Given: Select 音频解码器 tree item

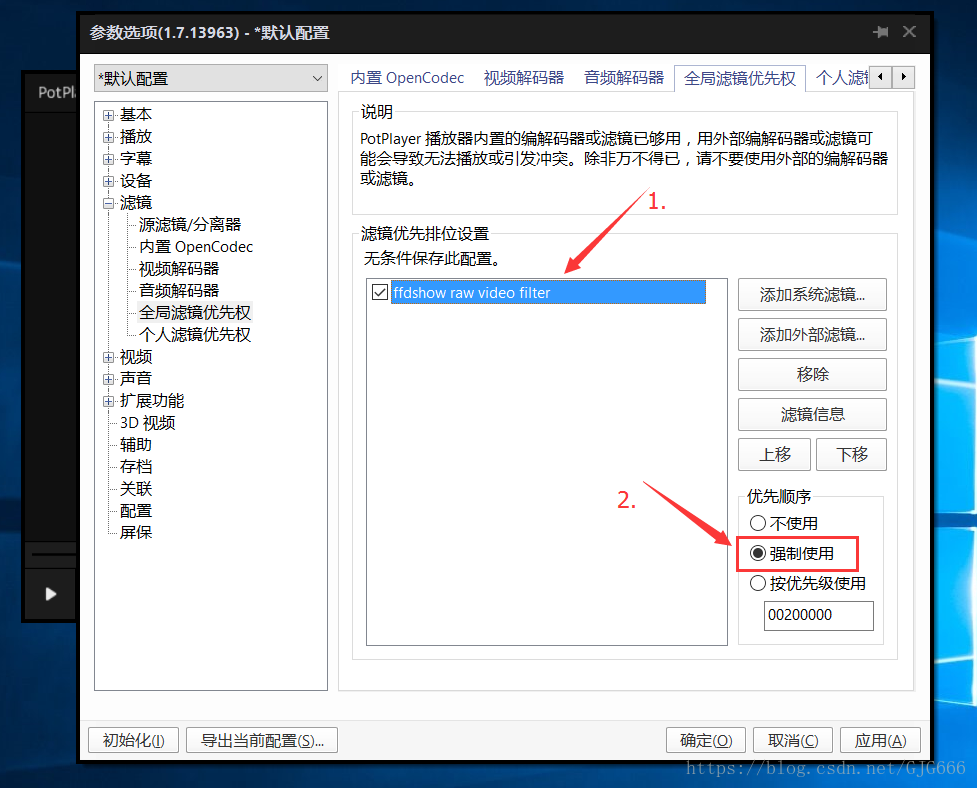Looking at the screenshot, I should (179, 290).
